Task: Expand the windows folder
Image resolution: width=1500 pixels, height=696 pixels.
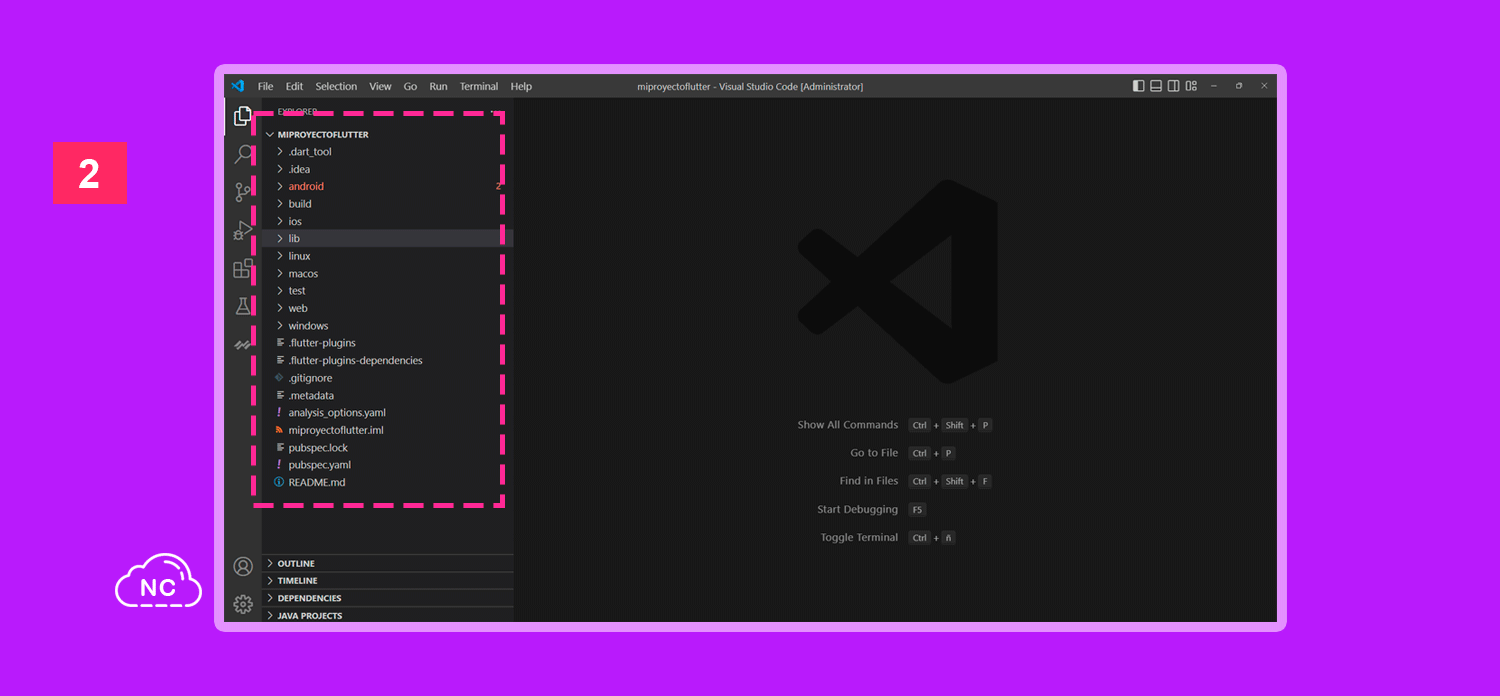Action: click(x=387, y=326)
